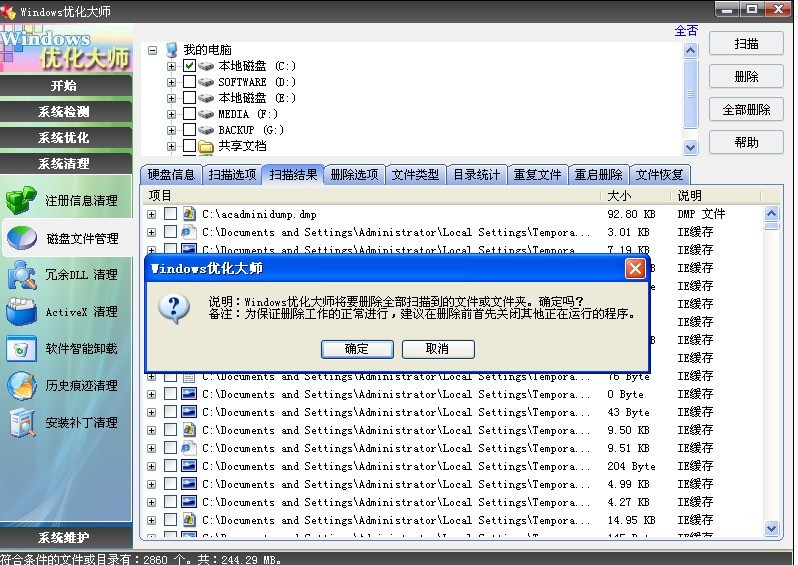
Task: Check the 本地磁盘 (E:) checkbox
Action: (189, 98)
